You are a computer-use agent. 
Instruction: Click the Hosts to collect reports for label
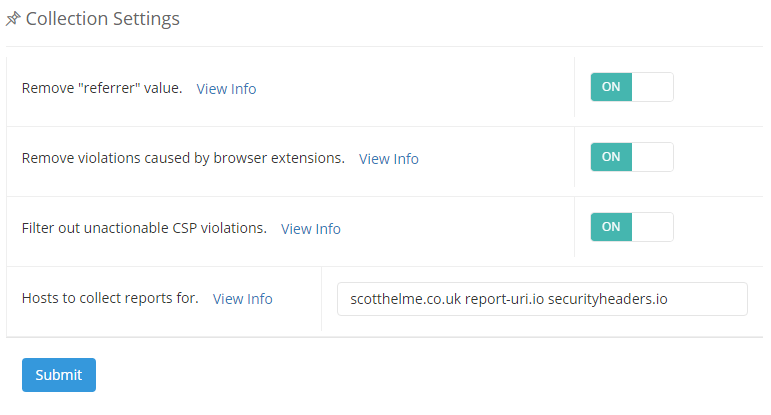point(110,298)
